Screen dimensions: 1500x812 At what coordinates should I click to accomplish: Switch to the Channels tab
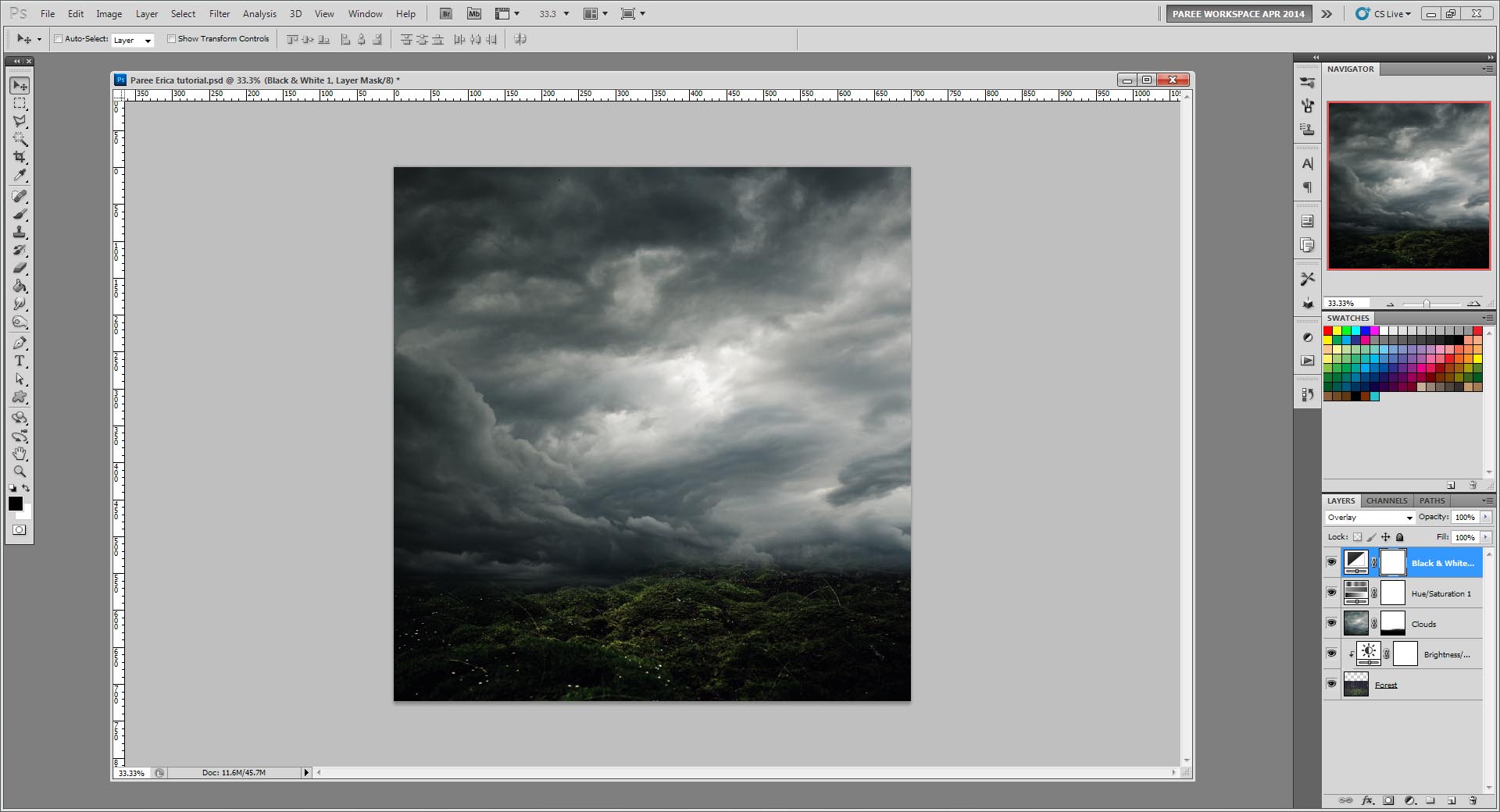(x=1386, y=500)
